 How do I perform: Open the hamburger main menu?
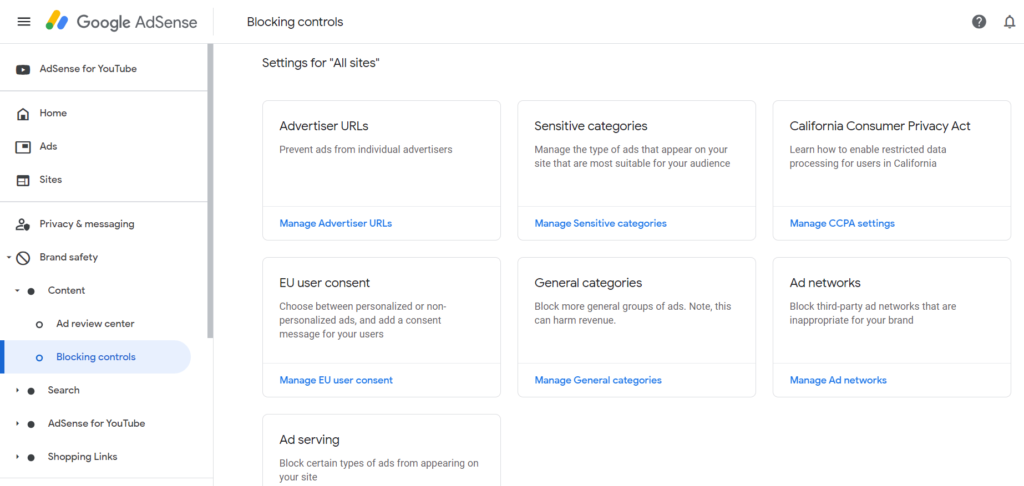coord(24,22)
